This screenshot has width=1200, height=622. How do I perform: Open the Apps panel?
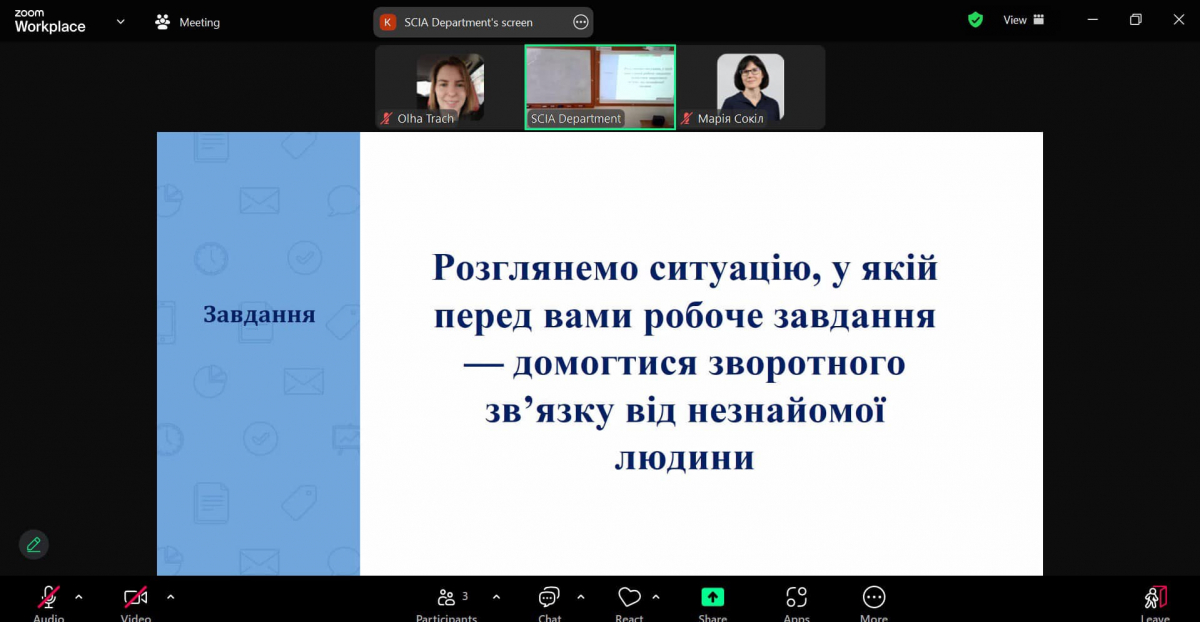(x=796, y=600)
